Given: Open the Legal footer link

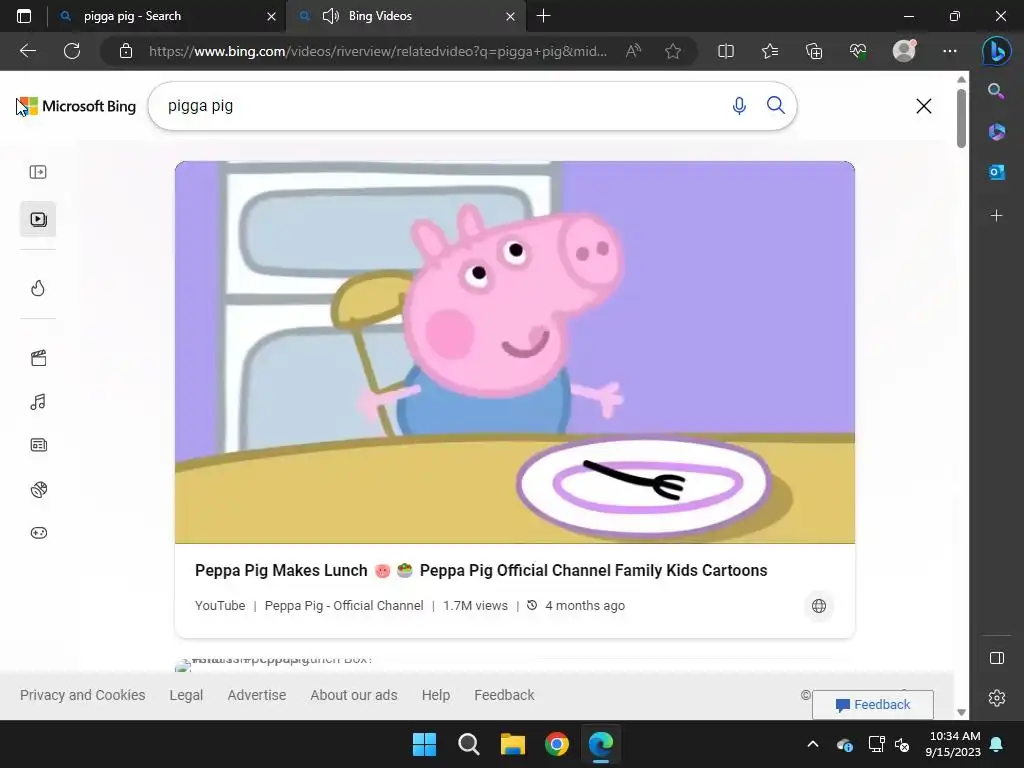Looking at the screenshot, I should [x=186, y=695].
